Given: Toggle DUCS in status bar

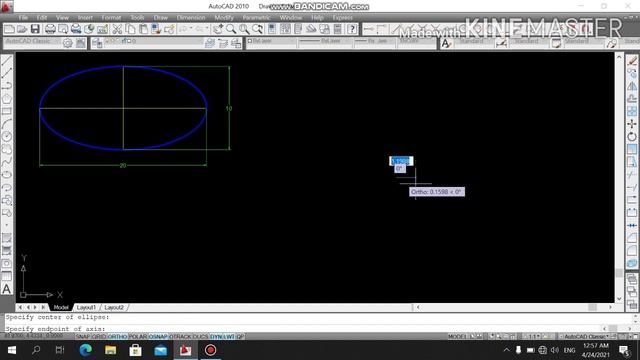Looking at the screenshot, I should click(200, 337).
